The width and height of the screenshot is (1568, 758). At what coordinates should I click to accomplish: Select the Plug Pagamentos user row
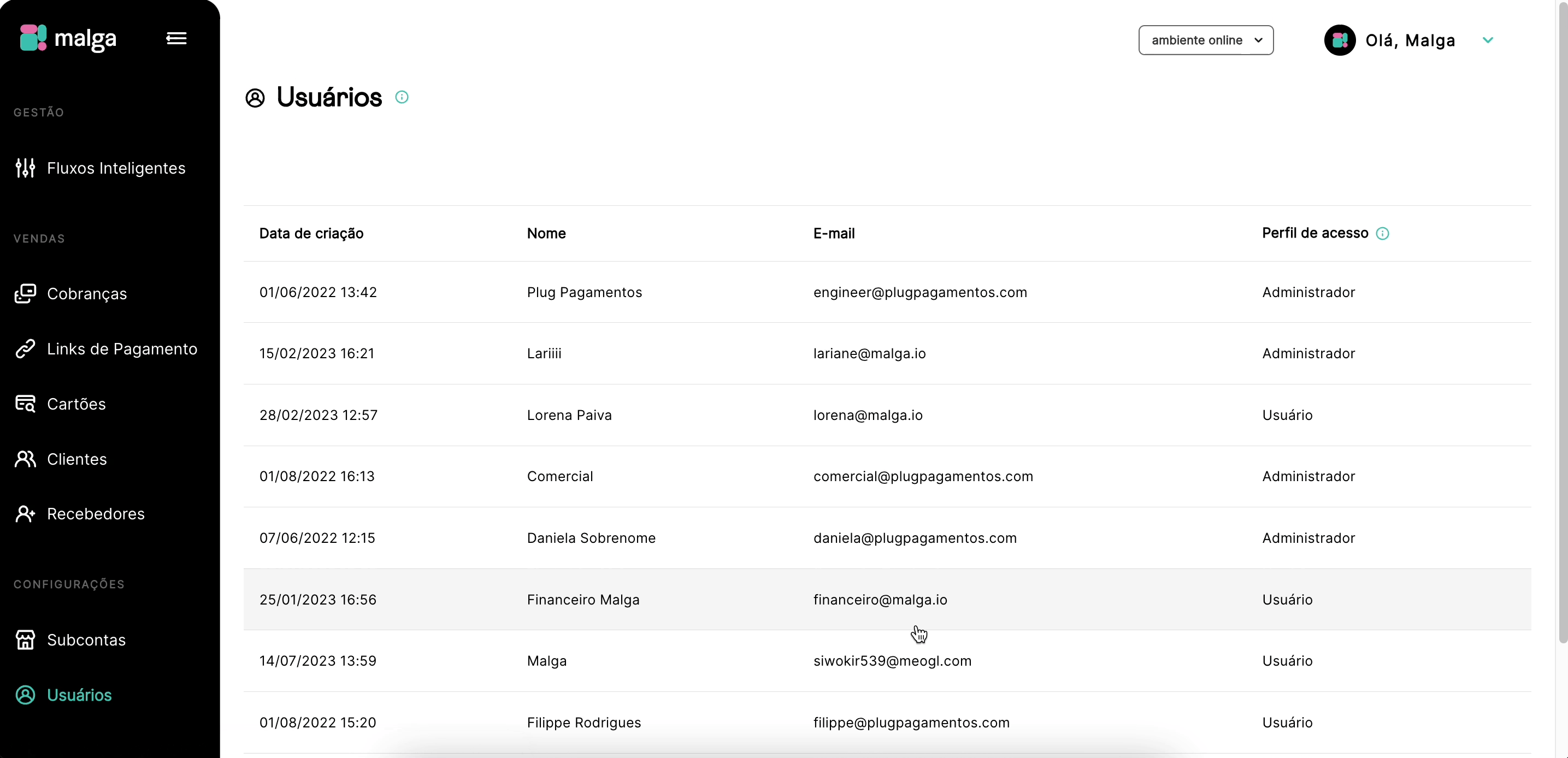point(583,292)
